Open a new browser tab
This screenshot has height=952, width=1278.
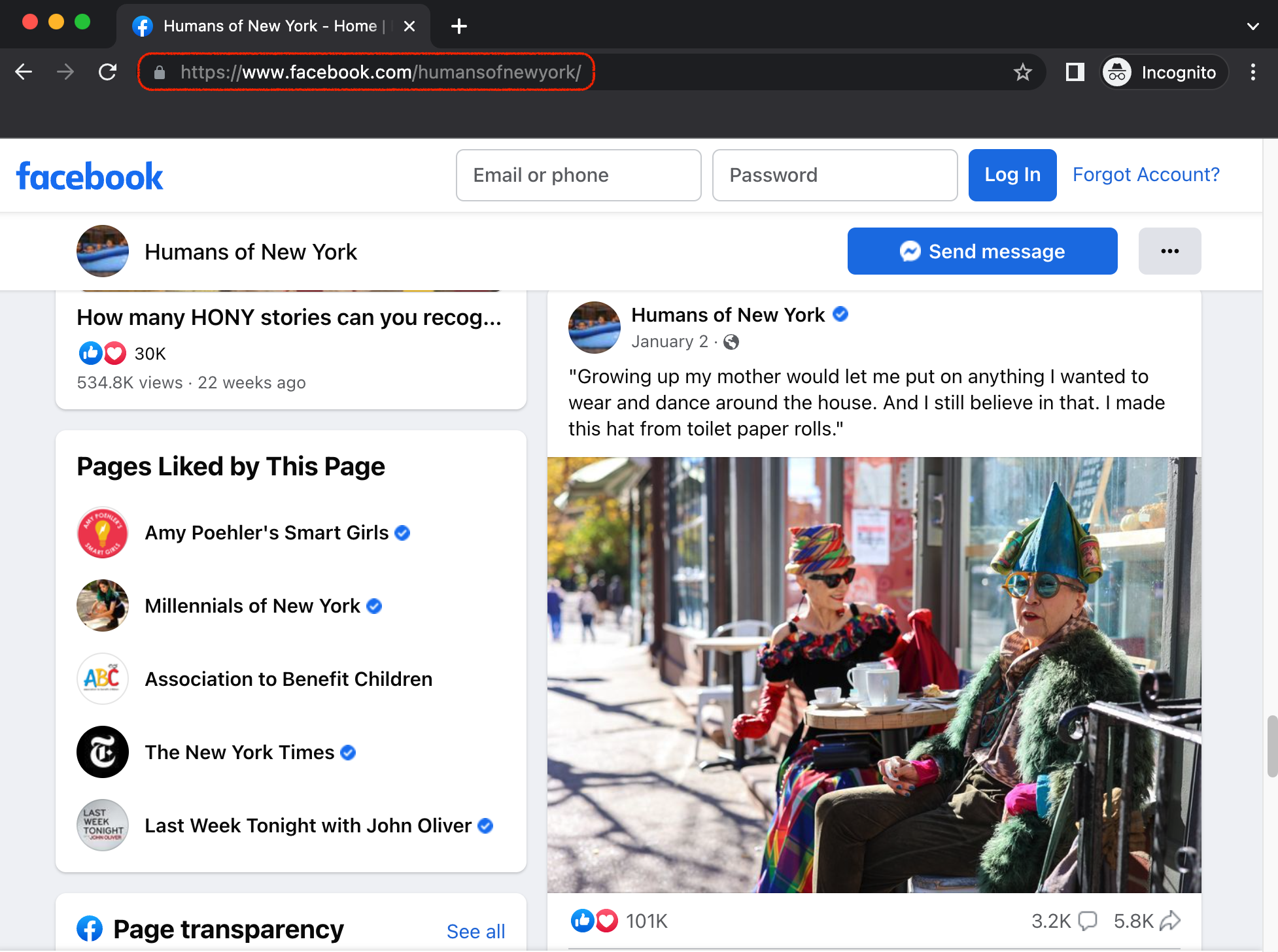click(x=458, y=26)
